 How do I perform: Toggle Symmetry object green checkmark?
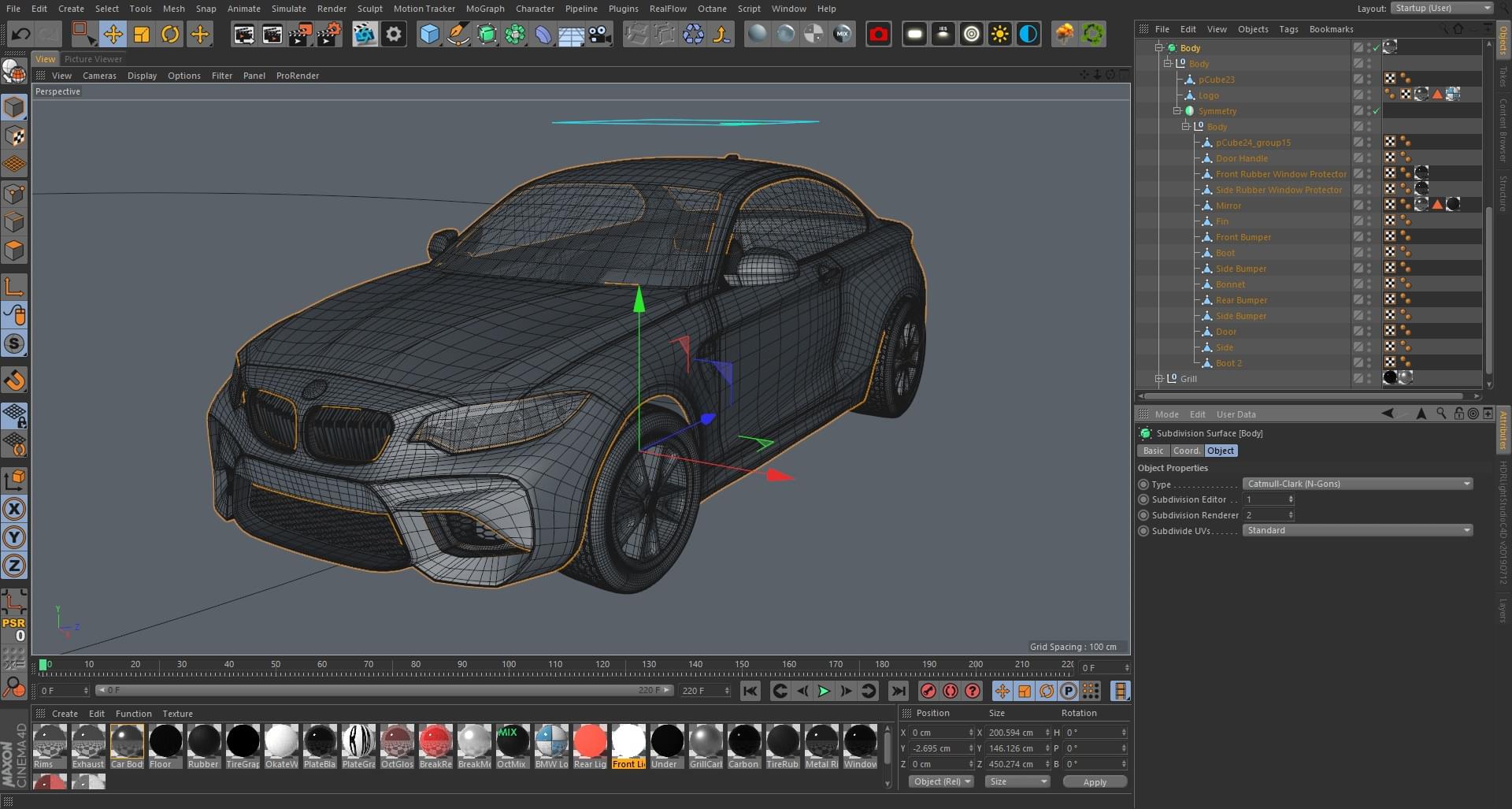click(1377, 111)
